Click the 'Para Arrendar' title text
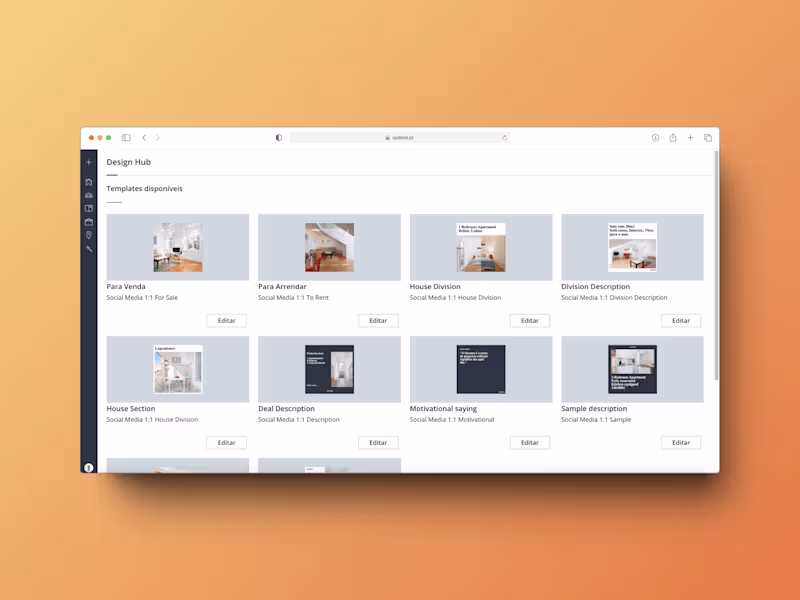The width and height of the screenshot is (800, 600). pyautogui.click(x=282, y=286)
